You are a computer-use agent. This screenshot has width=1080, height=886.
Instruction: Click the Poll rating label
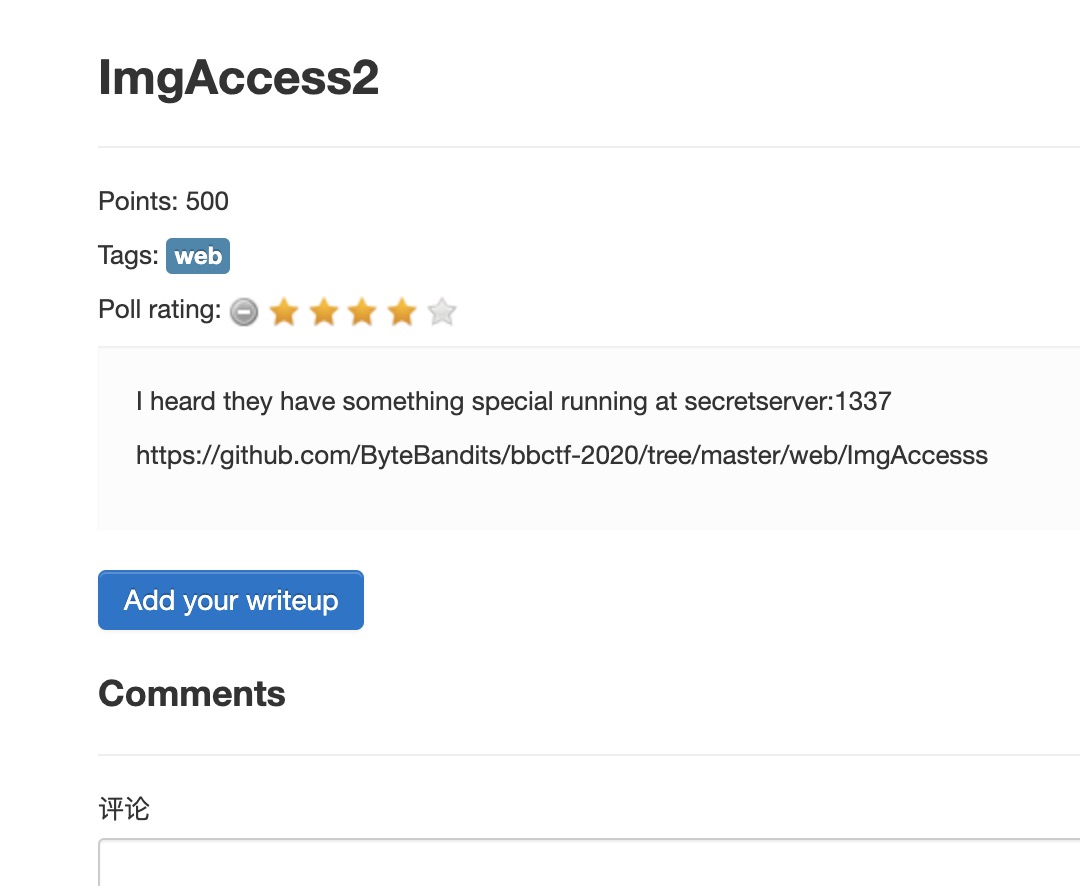(x=159, y=310)
